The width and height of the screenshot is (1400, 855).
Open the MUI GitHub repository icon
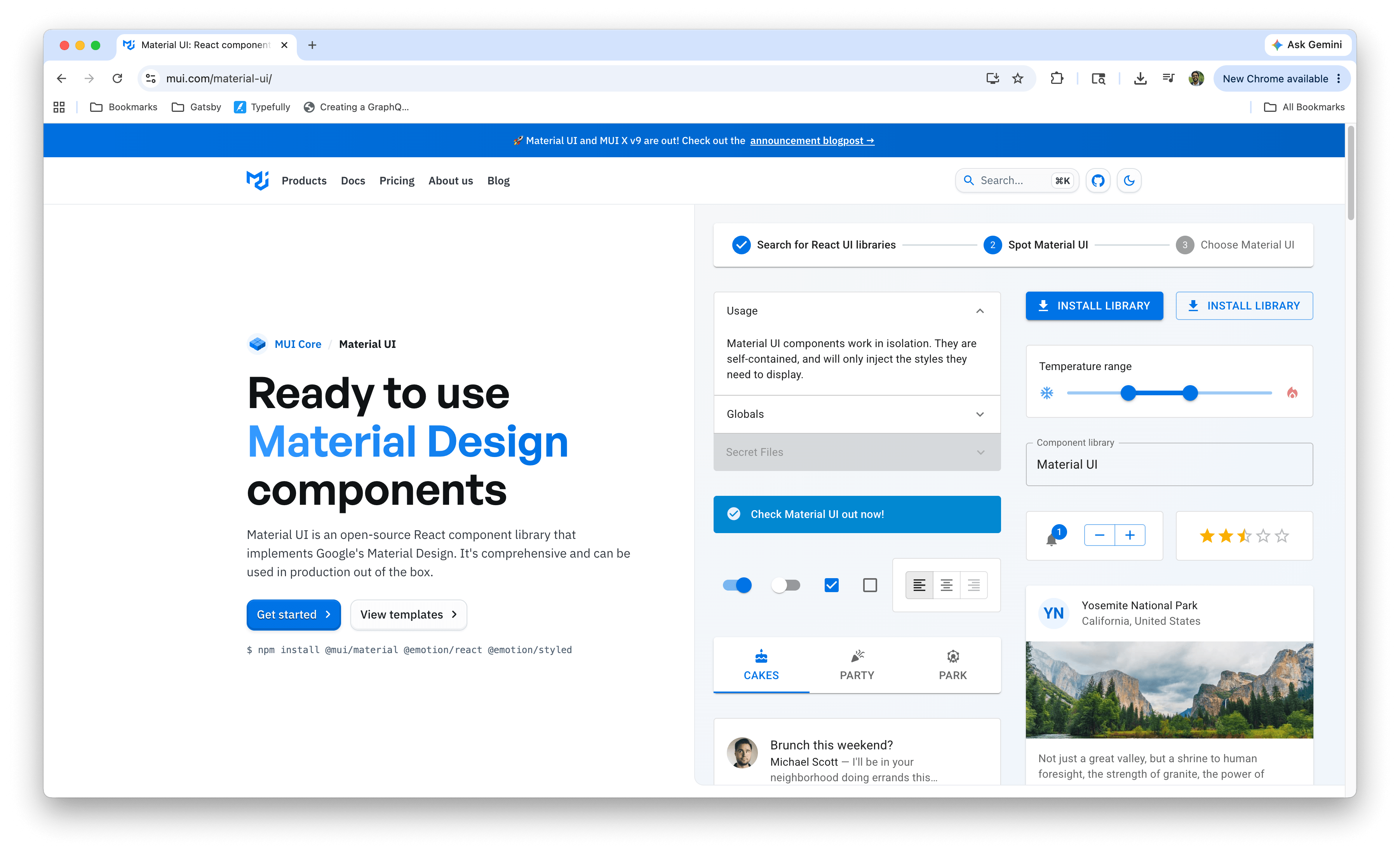(1098, 181)
